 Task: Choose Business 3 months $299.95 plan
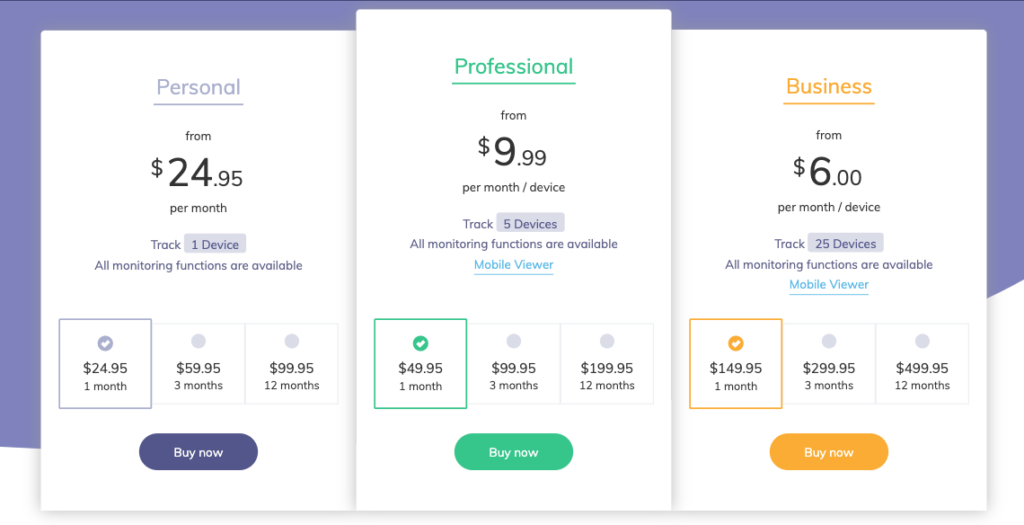[x=829, y=364]
